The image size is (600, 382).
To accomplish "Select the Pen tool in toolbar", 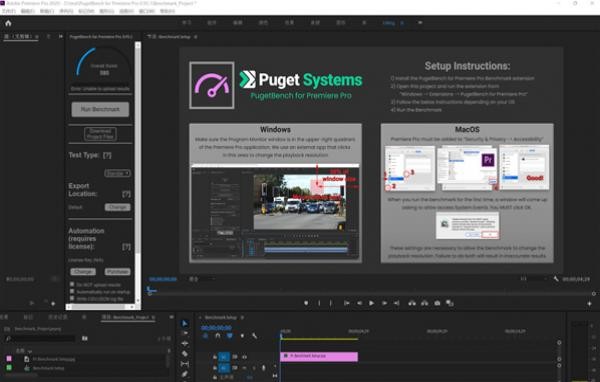I will point(184,374).
